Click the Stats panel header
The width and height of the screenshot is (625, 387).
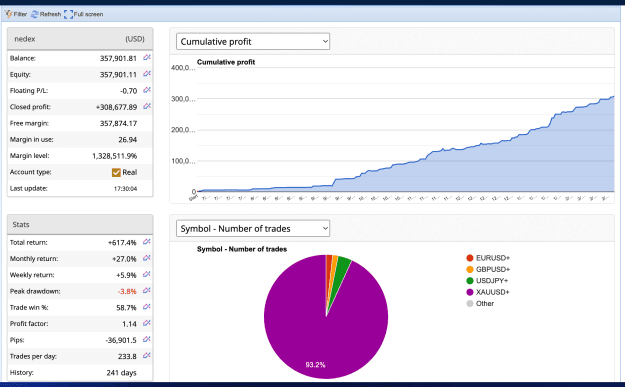[80, 224]
